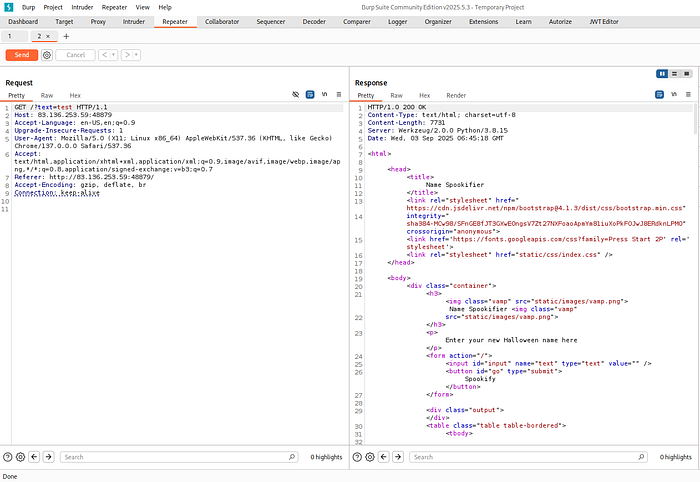700x482 pixels.
Task: Click response search magnifier icon
Action: (x=641, y=457)
